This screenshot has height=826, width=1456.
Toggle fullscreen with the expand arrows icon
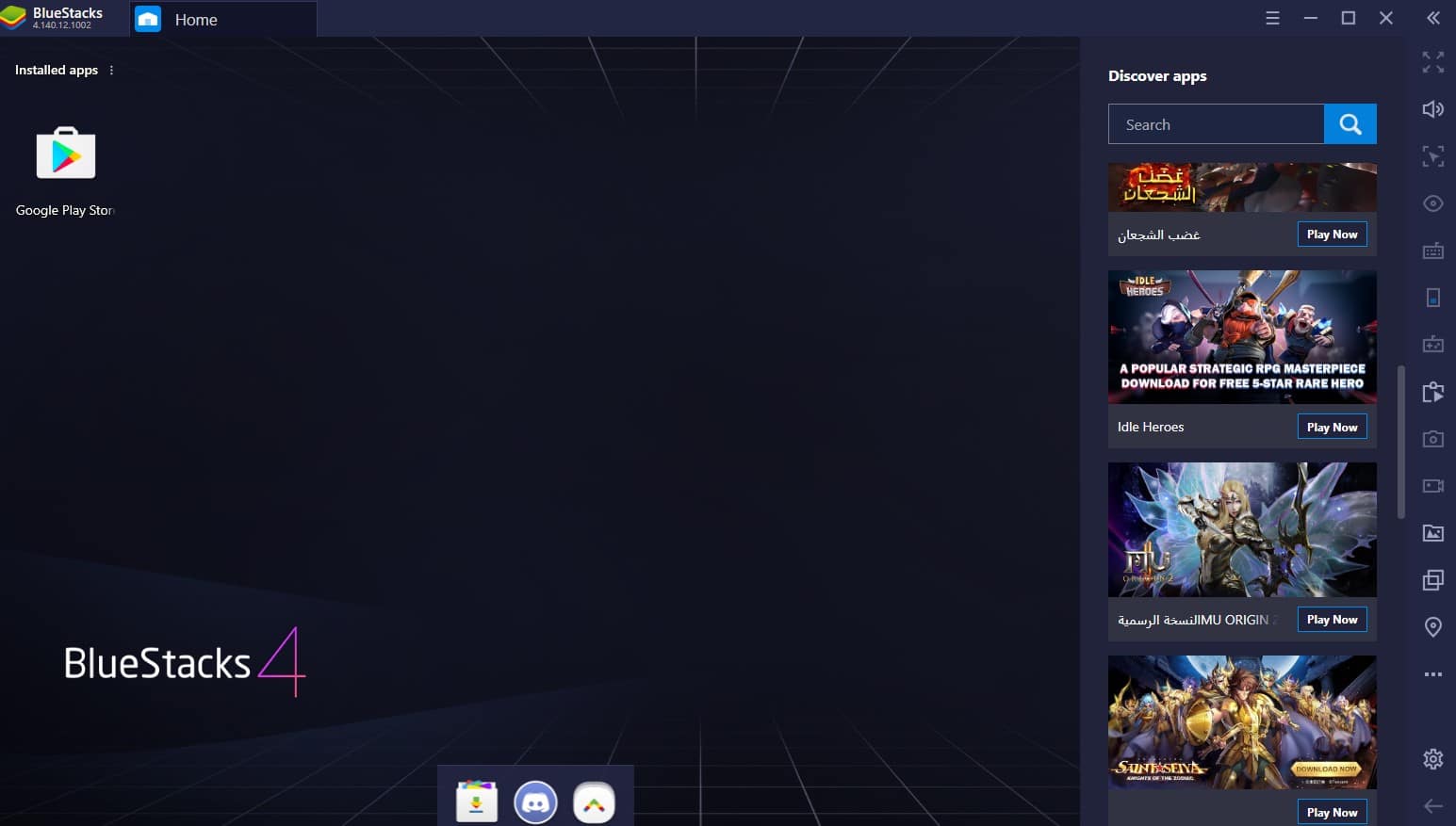pos(1432,62)
